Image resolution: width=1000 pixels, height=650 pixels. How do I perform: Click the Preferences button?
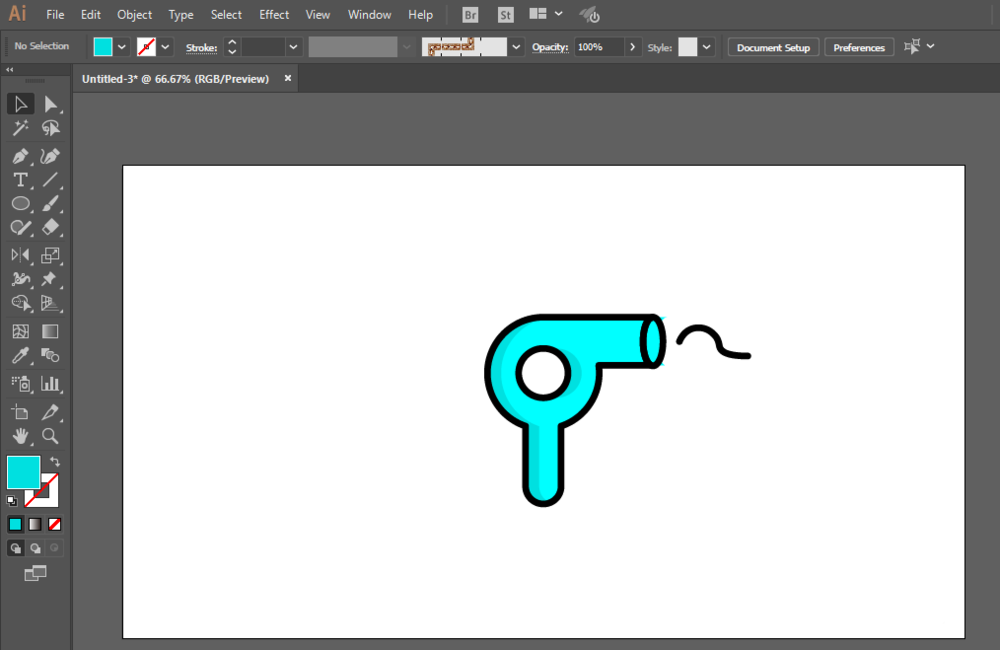click(859, 47)
